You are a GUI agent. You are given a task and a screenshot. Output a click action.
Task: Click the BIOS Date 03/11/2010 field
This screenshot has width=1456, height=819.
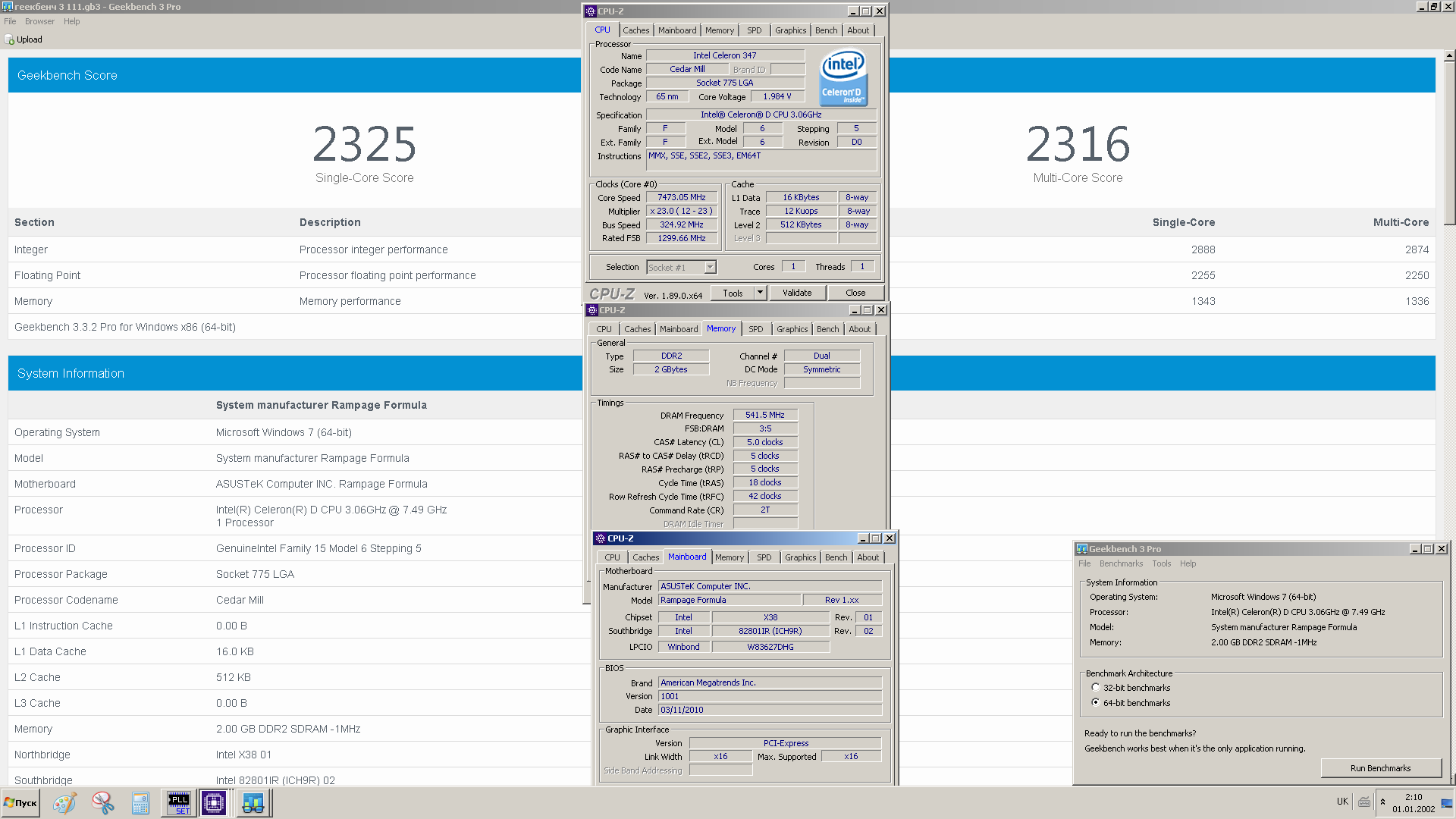click(770, 710)
